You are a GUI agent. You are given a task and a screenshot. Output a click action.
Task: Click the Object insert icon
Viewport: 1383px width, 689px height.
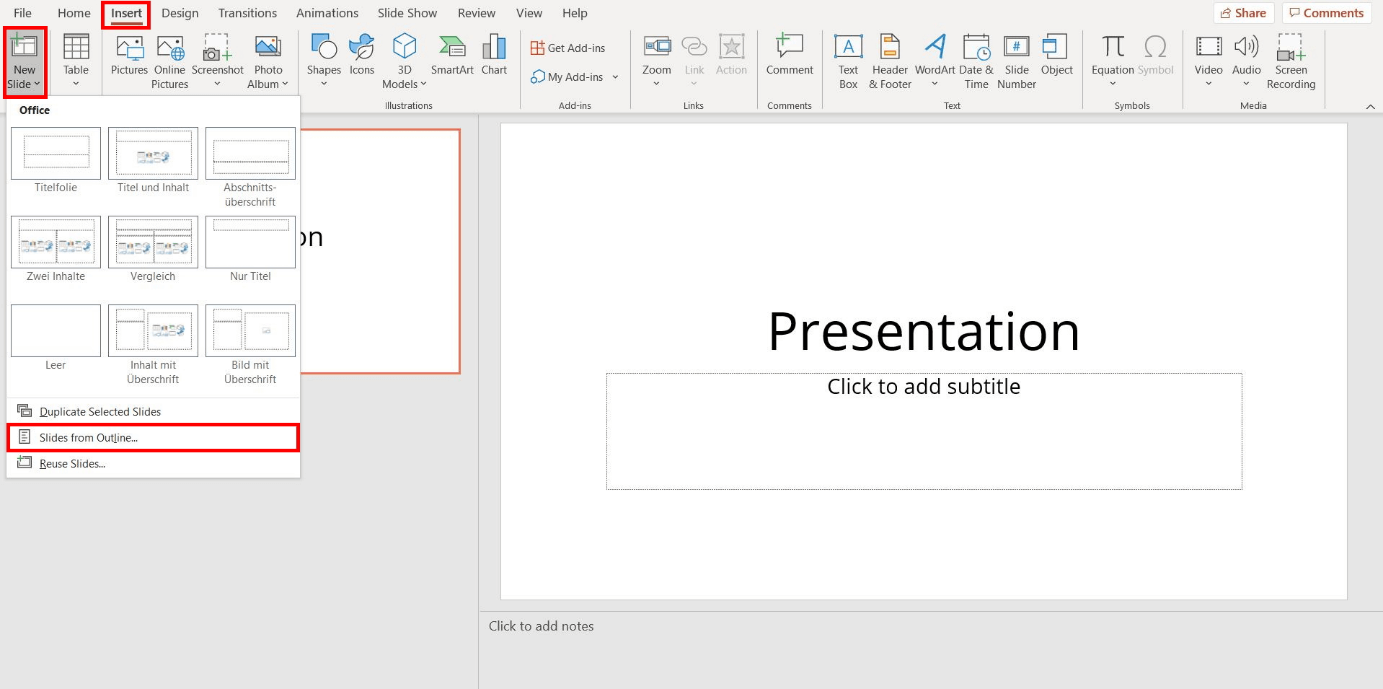(x=1056, y=46)
